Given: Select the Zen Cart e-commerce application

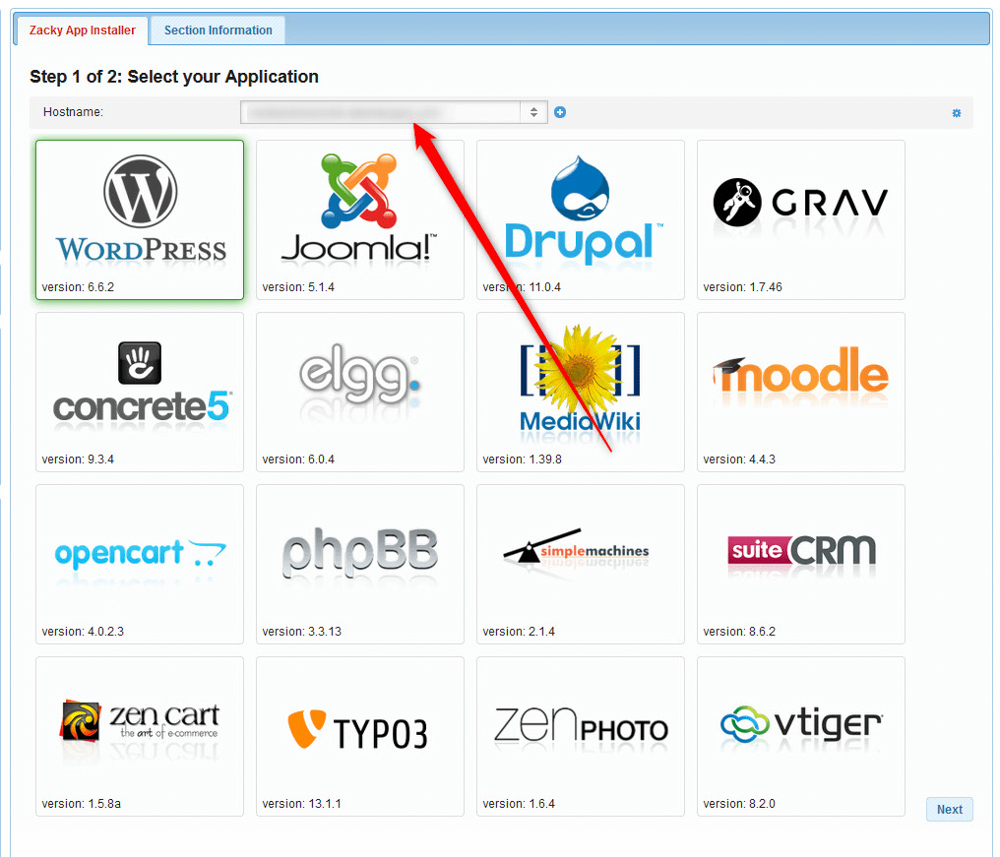Looking at the screenshot, I should (139, 736).
